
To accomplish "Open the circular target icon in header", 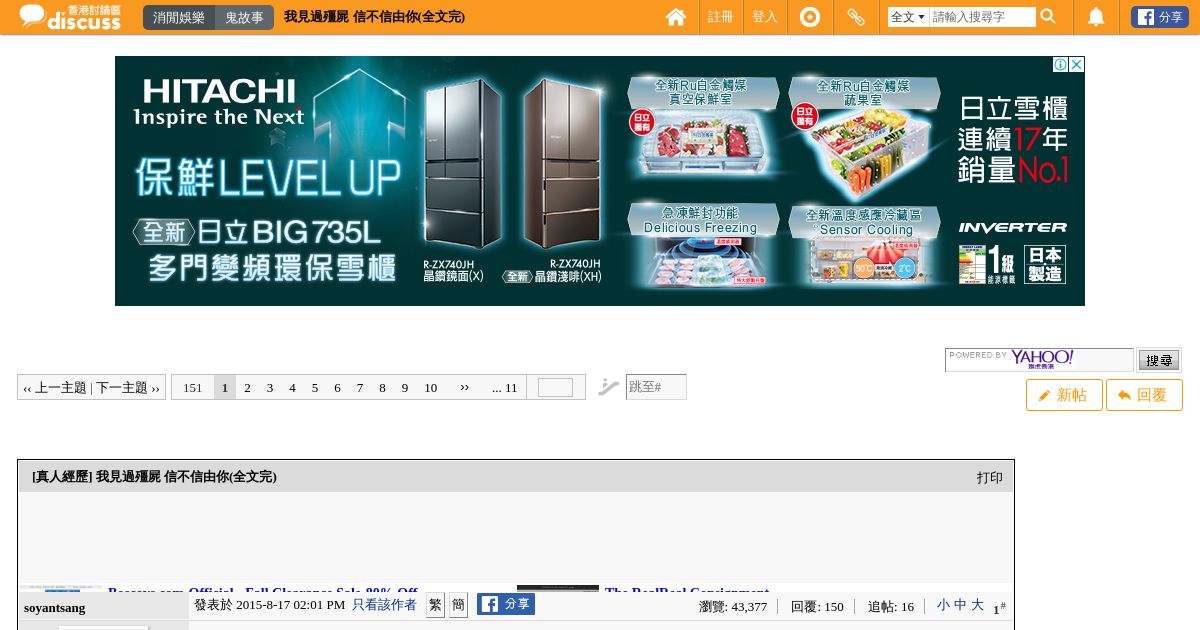I will (810, 17).
